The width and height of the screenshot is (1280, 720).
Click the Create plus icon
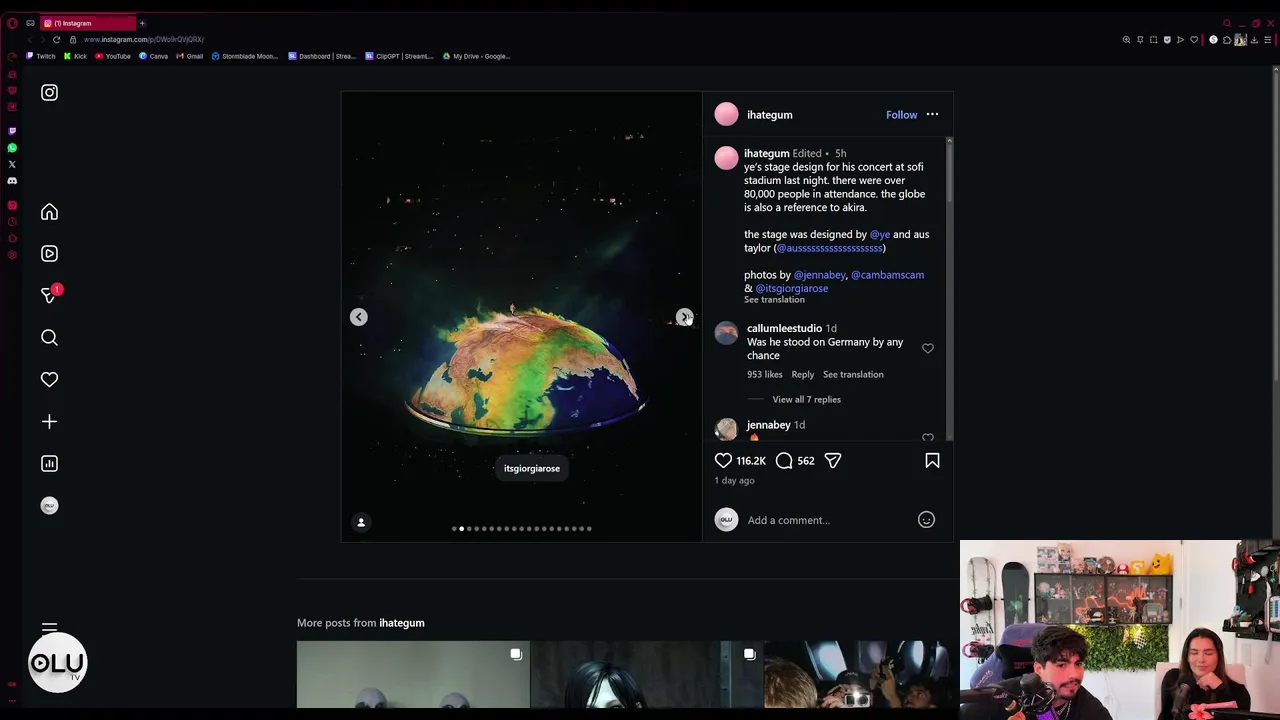pos(49,422)
